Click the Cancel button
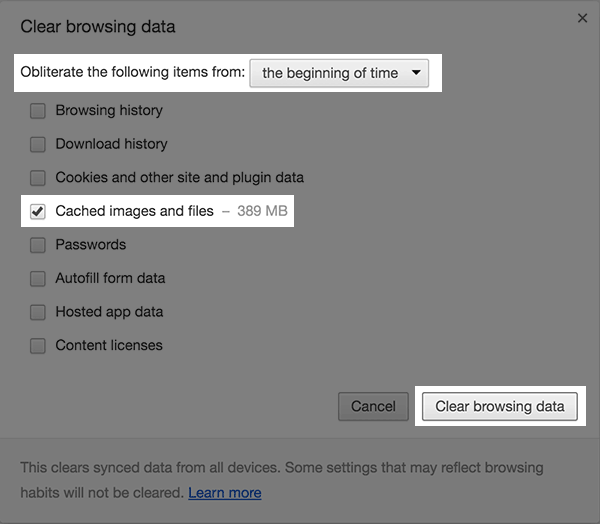 pyautogui.click(x=373, y=406)
